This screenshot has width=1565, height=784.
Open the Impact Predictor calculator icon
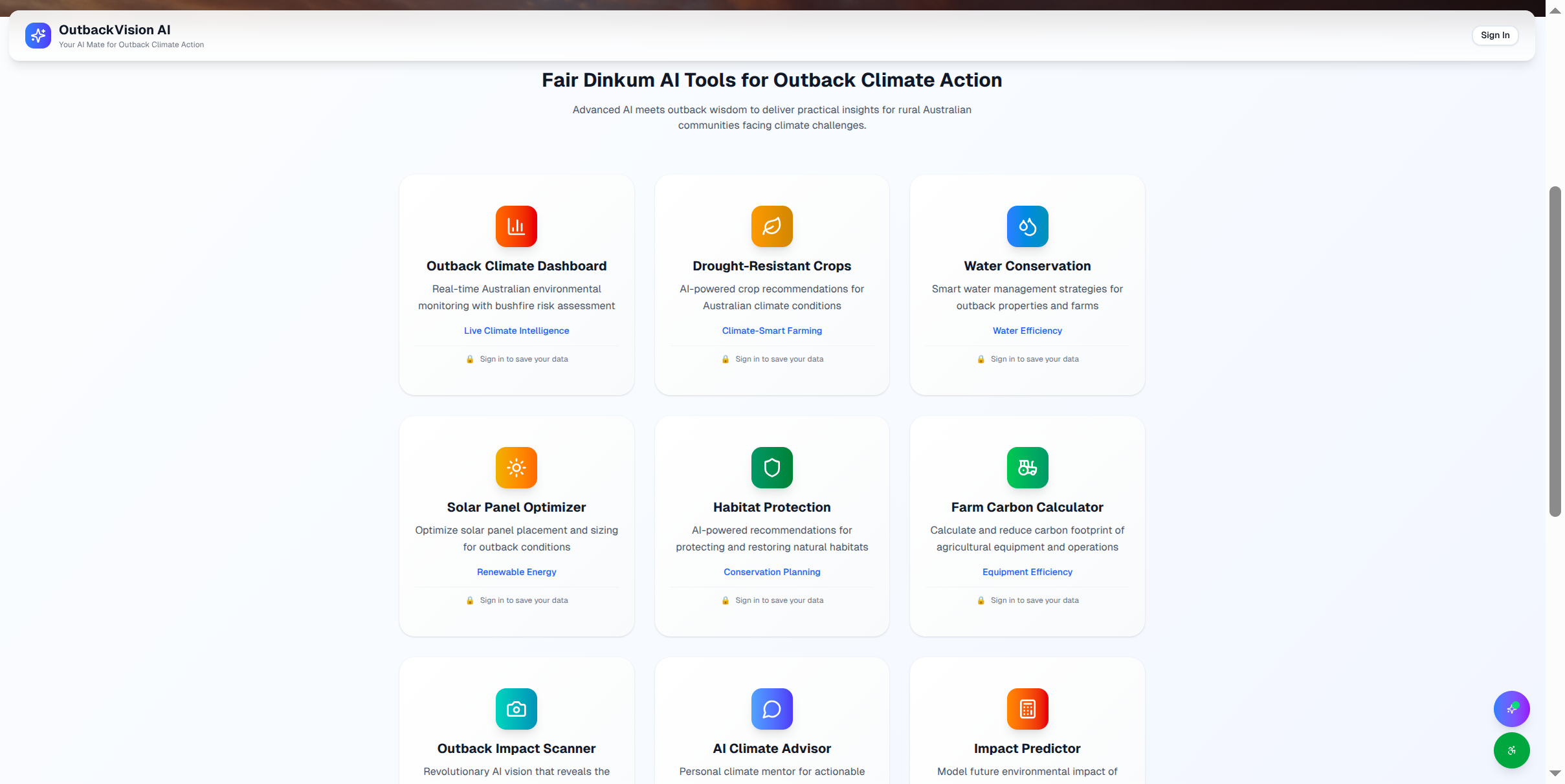(1027, 709)
